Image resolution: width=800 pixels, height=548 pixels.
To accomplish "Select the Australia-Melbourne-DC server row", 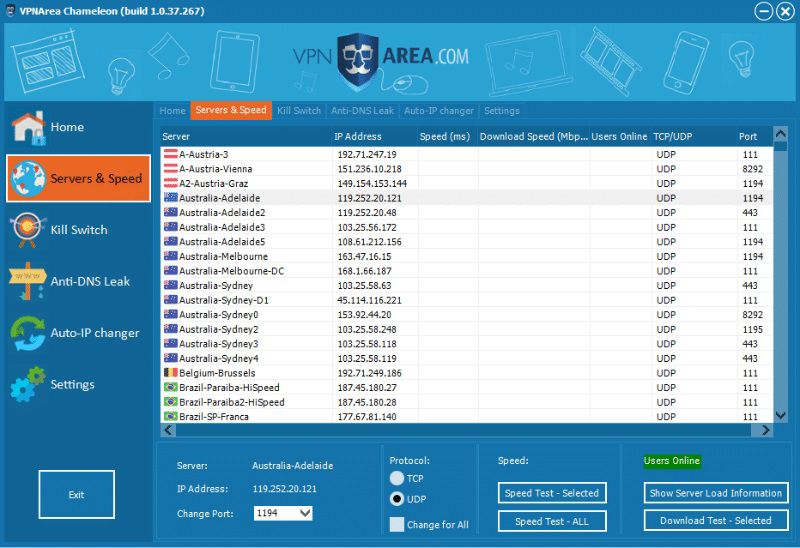I will coord(467,271).
